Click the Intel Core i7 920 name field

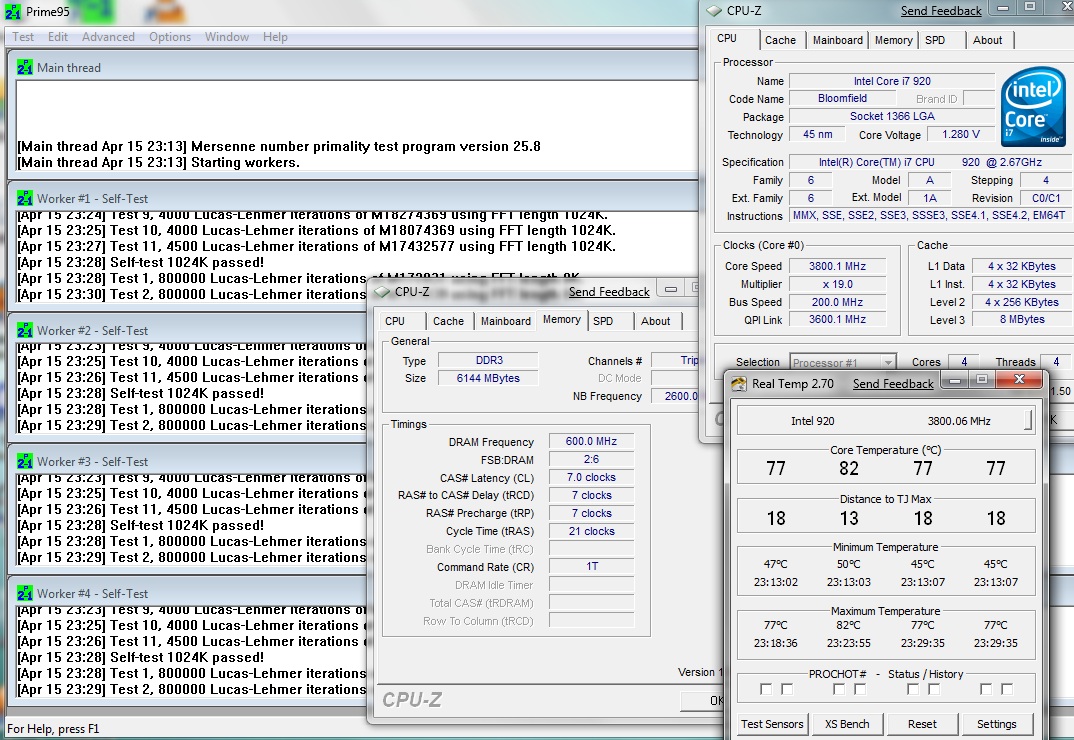892,81
